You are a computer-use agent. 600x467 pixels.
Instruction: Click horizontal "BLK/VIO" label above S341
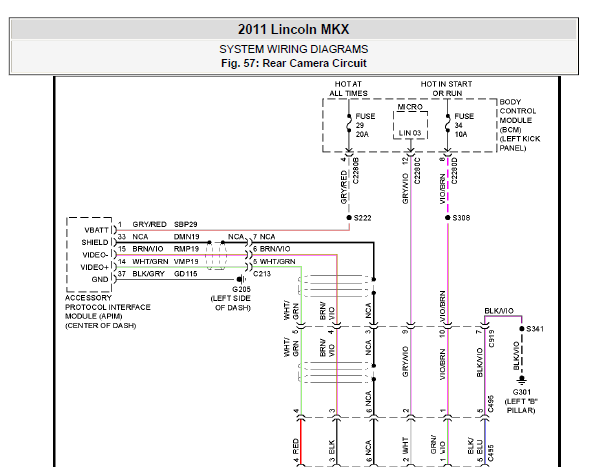pos(499,311)
